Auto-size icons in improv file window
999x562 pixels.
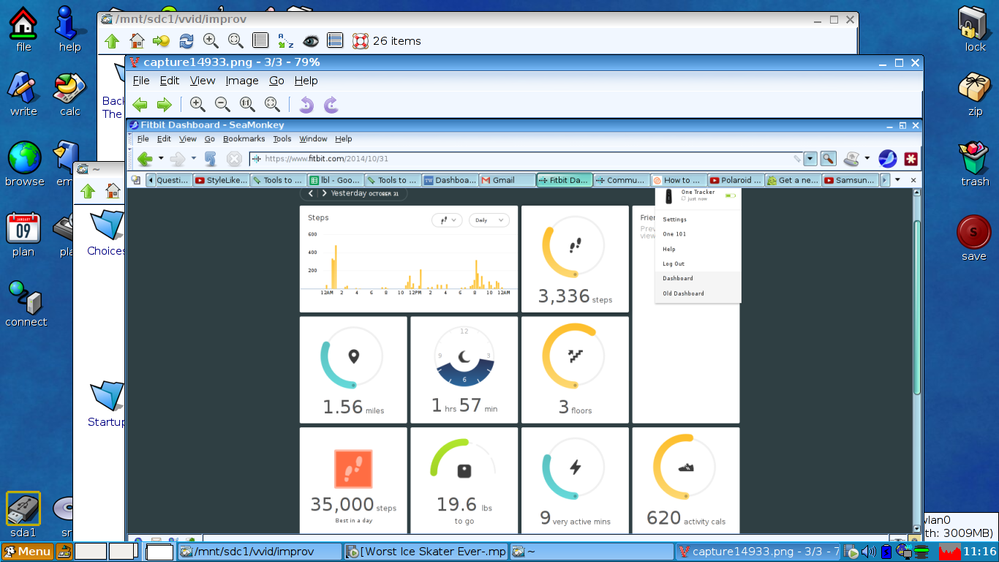pos(236,41)
